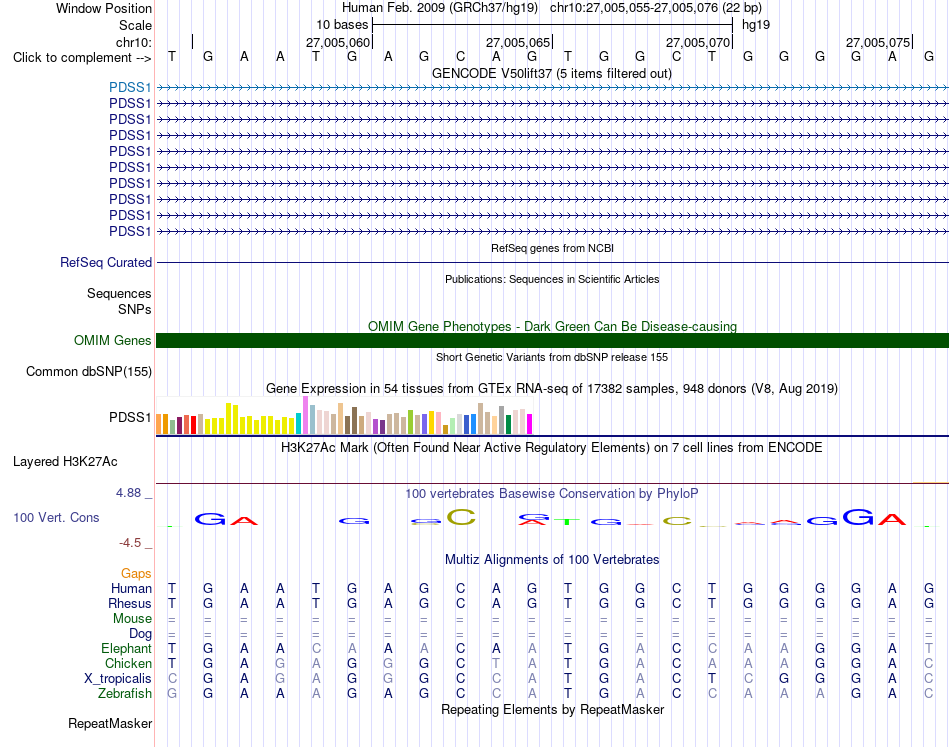The image size is (950, 747).
Task: Click the magenta bar ending the GTEx chart
Action: (530, 423)
